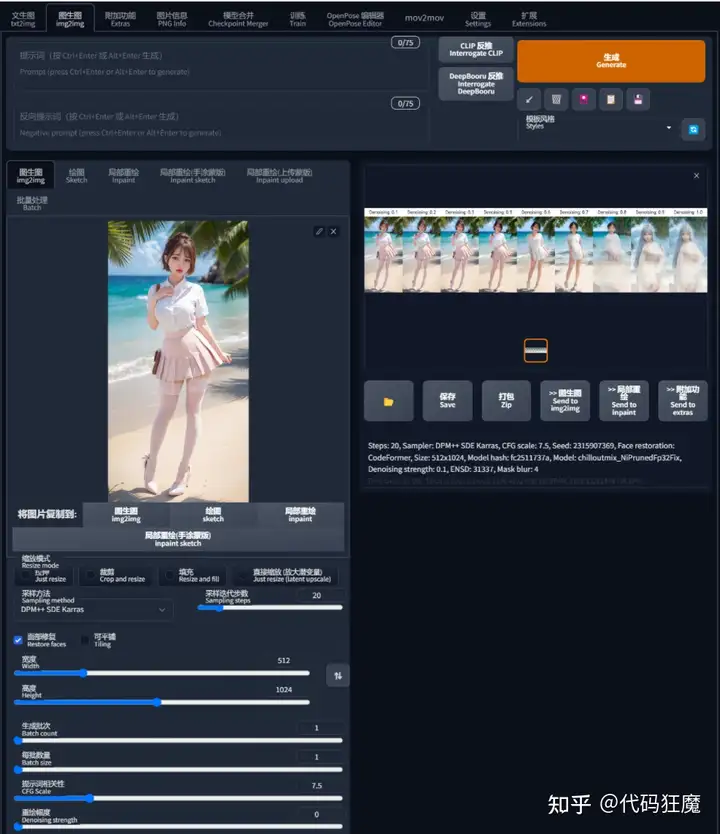Screen dimensions: 720x834
Task: Click the Sampling steps value box
Action: pyautogui.click(x=317, y=595)
